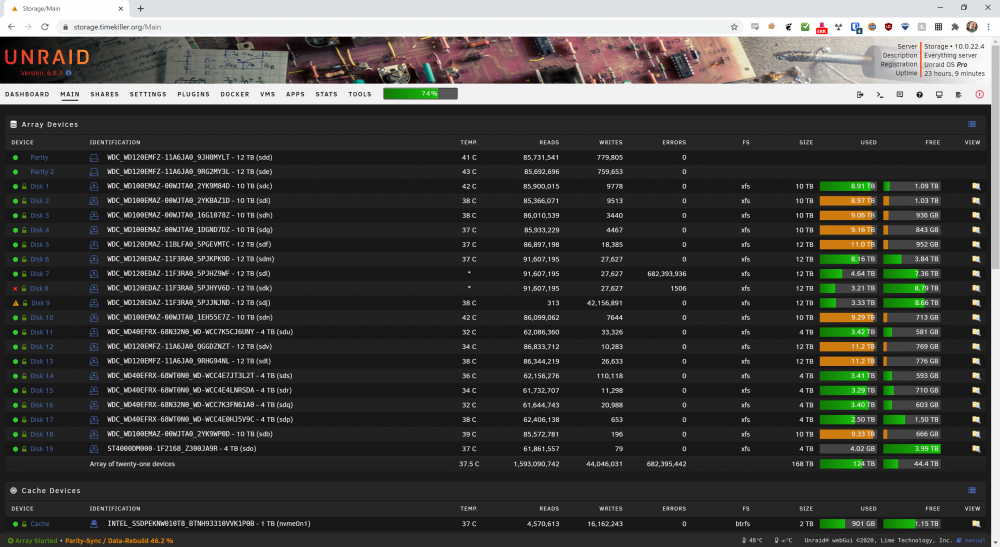Browse Disk 12 via its view folder icon
Screen dimensions: 1000x547
976,347
